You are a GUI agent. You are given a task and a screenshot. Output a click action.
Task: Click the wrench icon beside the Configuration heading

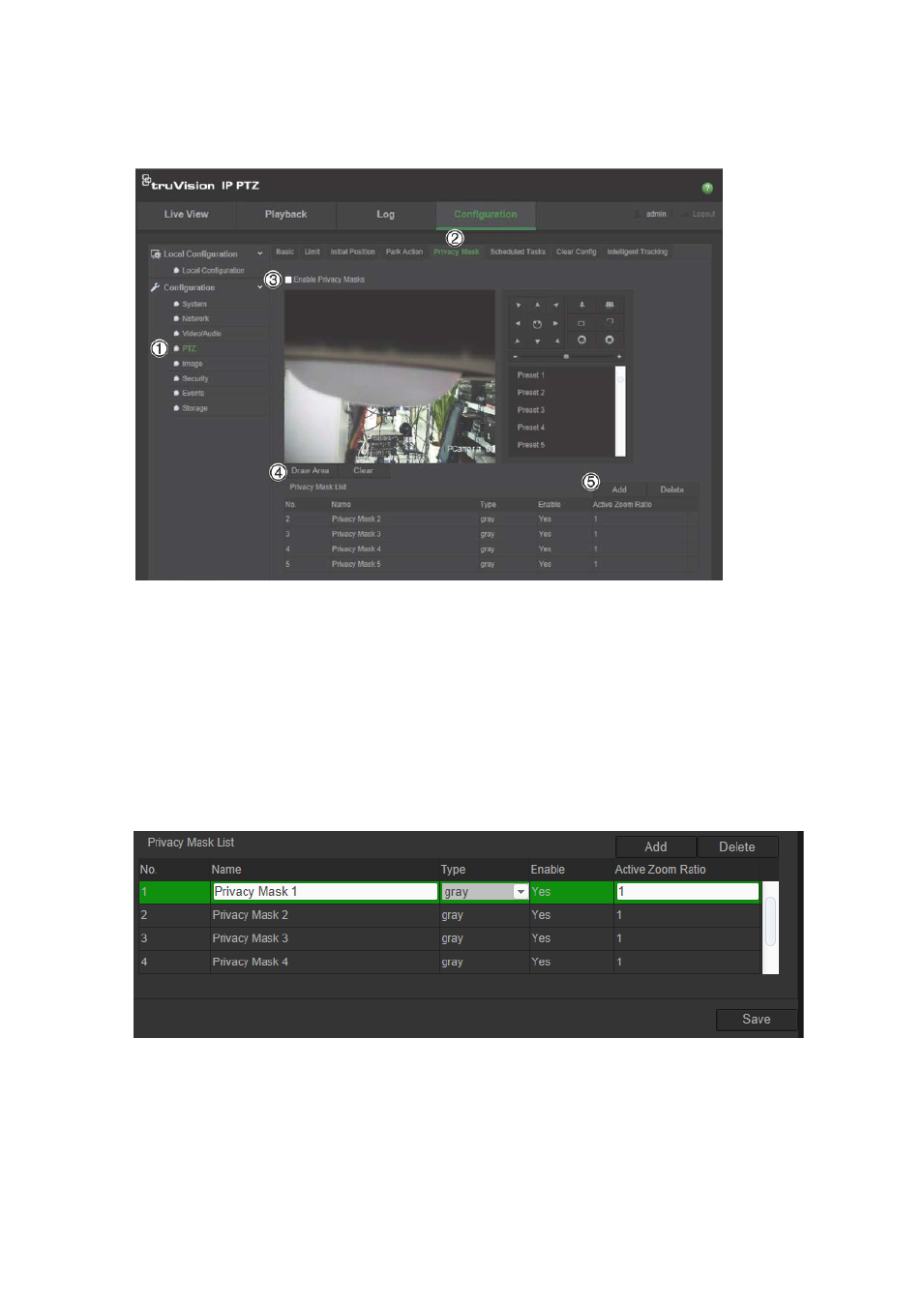(155, 287)
